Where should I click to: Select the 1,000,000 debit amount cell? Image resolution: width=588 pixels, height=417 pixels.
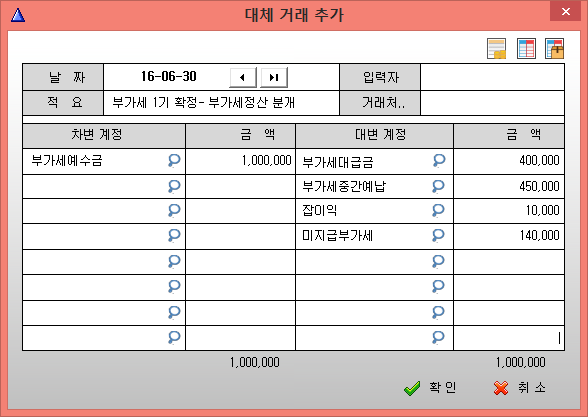pyautogui.click(x=240, y=161)
